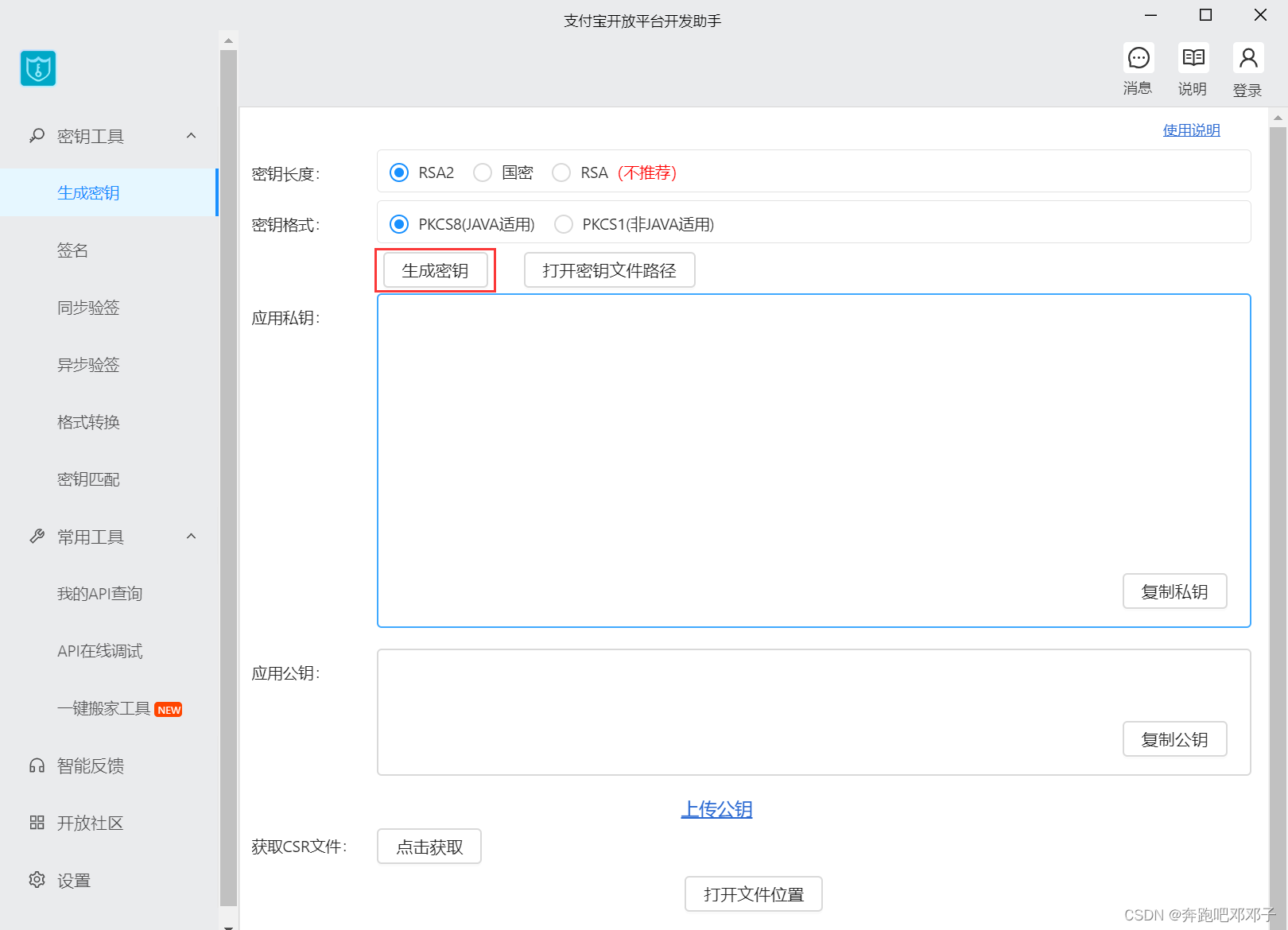Screen dimensions: 1288x930
Task: Click the sidebar scrollbar up arrow
Action: 229,41
